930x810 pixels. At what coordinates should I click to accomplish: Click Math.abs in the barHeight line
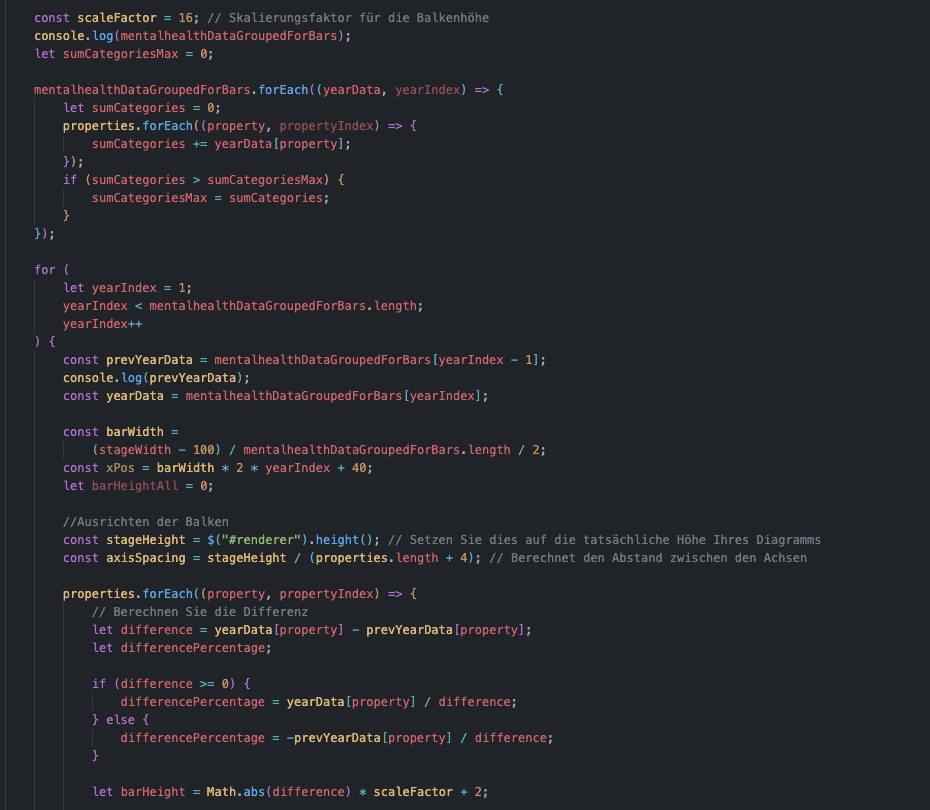(x=239, y=792)
